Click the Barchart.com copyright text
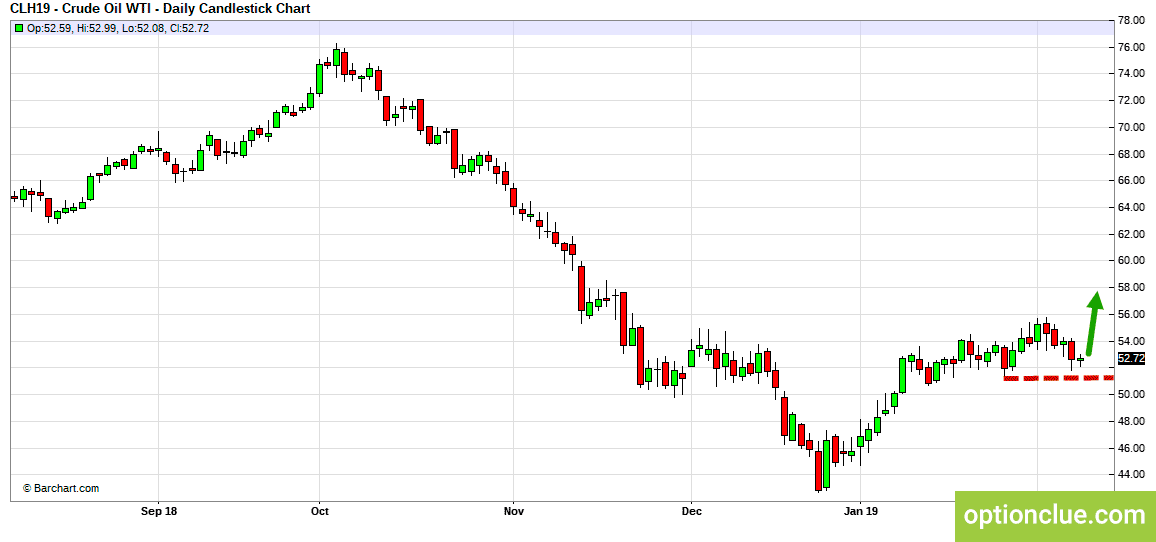The height and width of the screenshot is (542, 1156). coord(61,488)
